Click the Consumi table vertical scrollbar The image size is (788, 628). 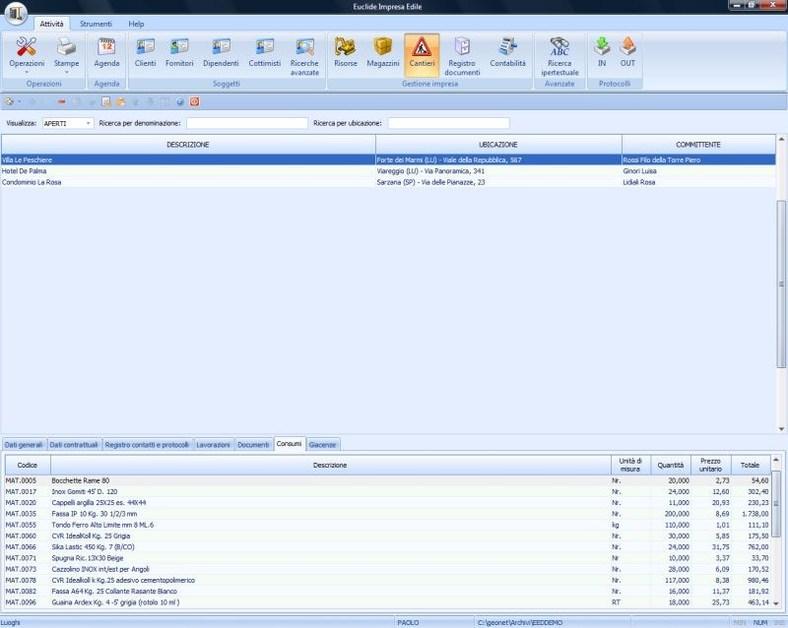click(x=776, y=540)
